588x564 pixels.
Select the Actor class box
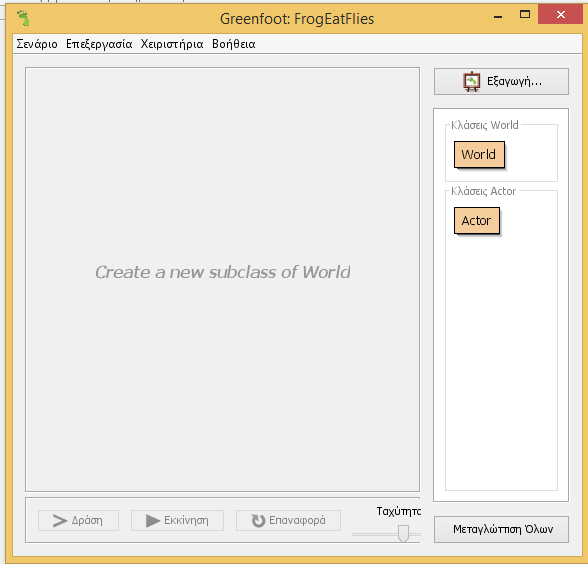[x=477, y=220]
